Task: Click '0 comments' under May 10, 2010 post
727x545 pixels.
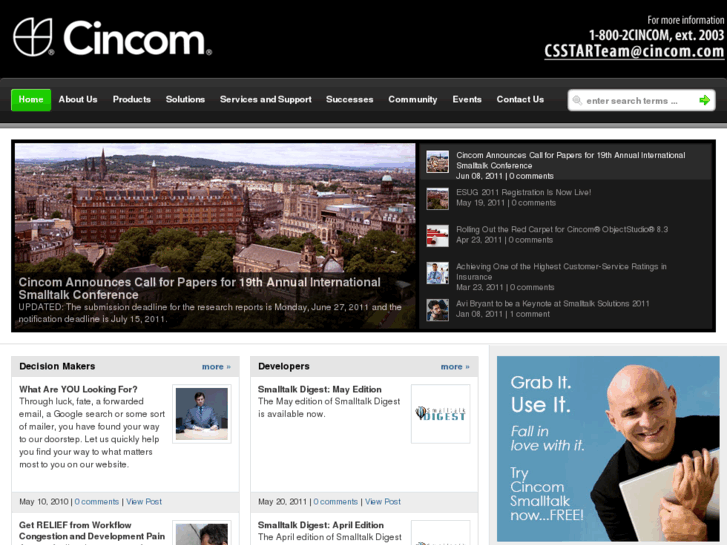Action: [96, 501]
